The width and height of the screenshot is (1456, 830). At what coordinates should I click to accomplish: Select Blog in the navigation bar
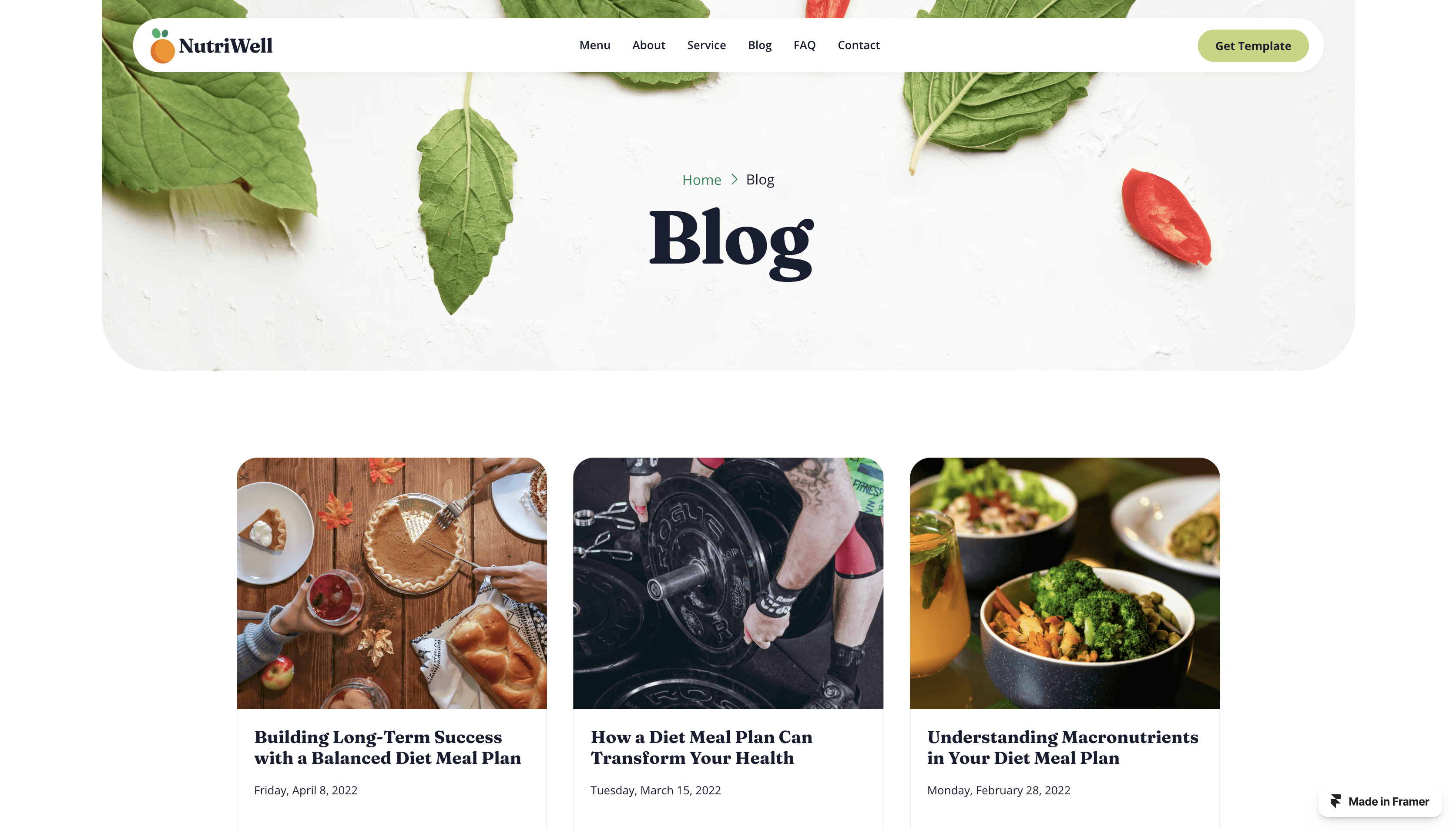click(759, 45)
